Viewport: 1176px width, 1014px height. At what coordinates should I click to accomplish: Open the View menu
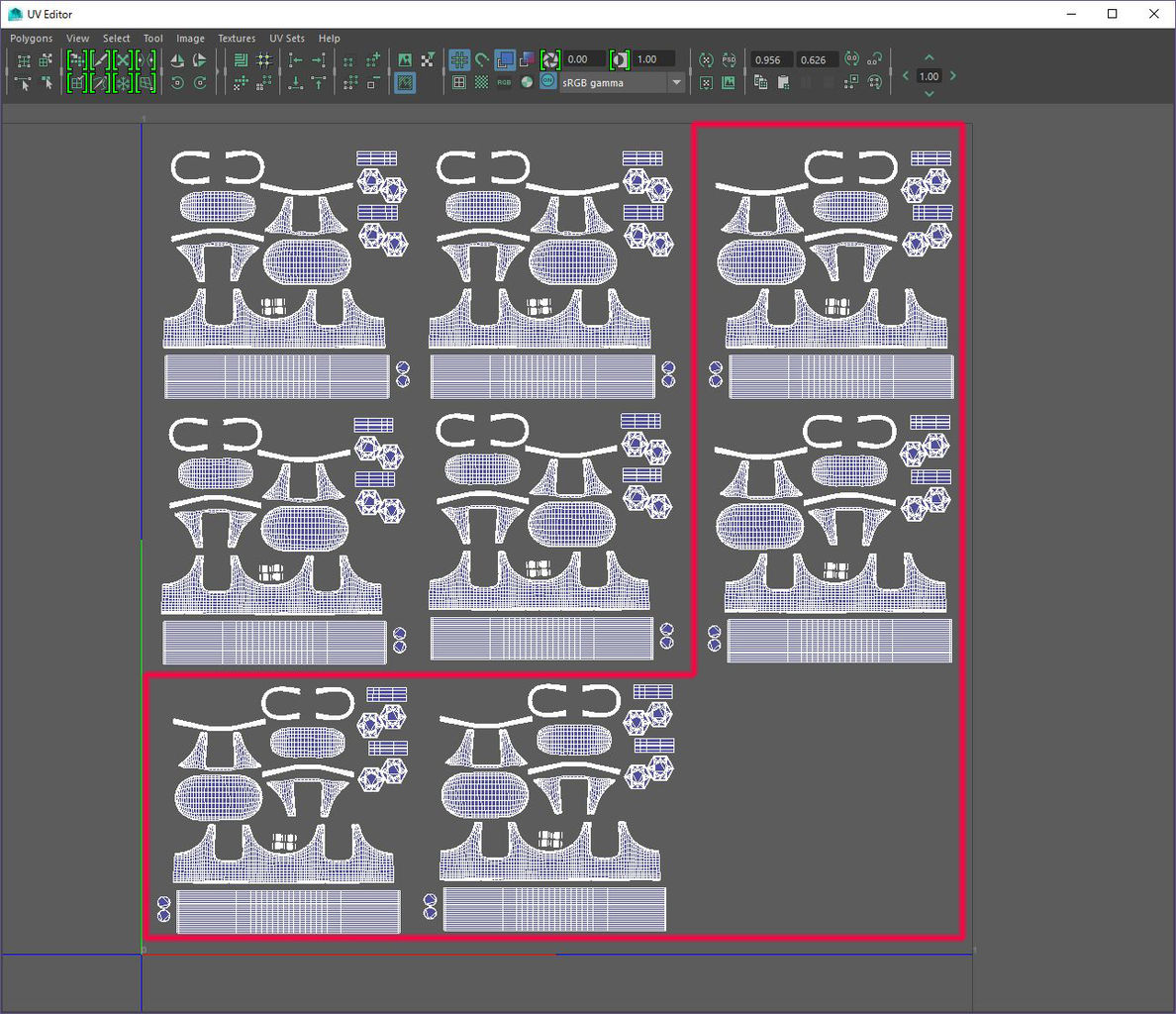77,39
